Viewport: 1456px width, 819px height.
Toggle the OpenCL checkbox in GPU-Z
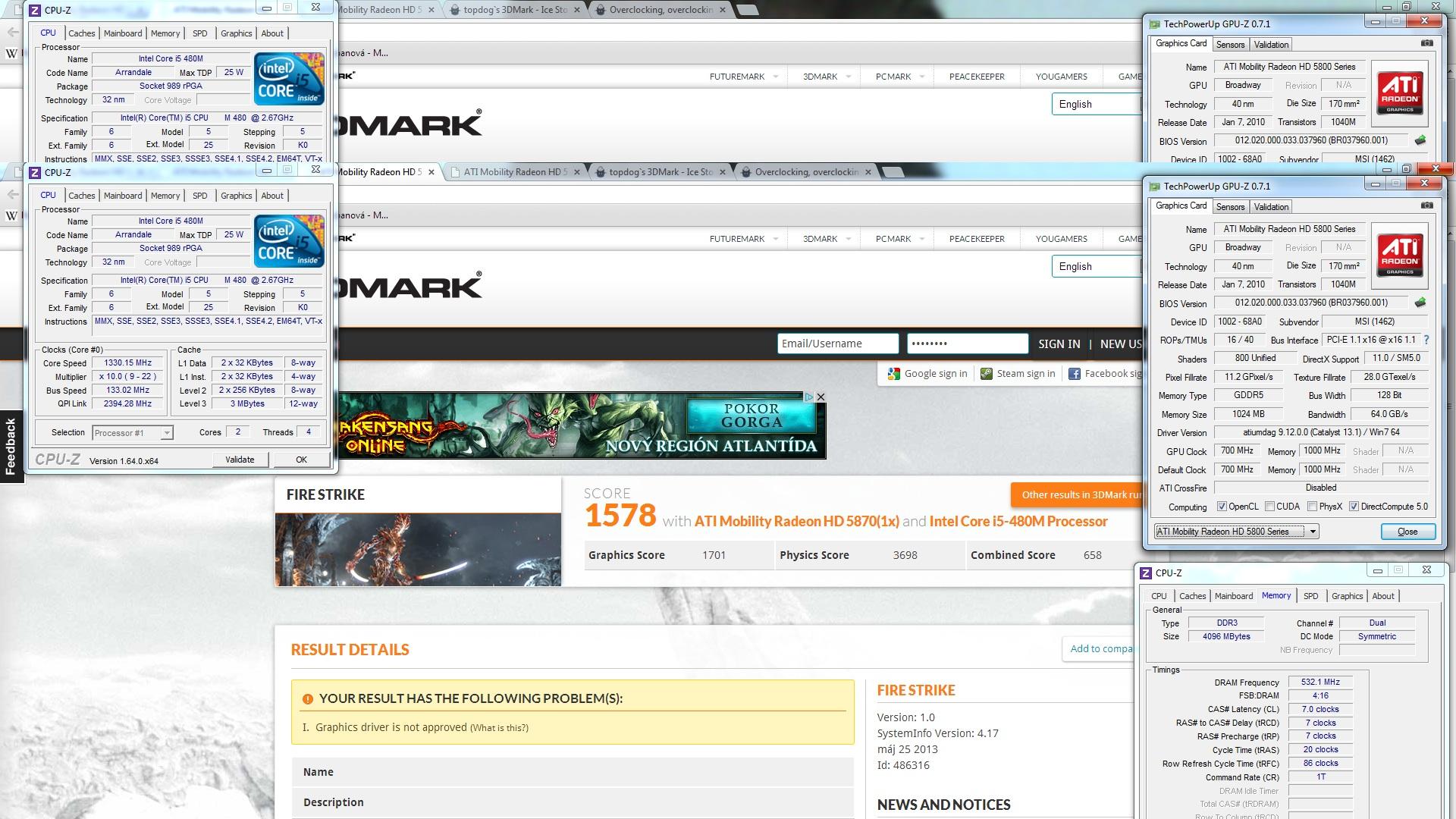[1222, 507]
